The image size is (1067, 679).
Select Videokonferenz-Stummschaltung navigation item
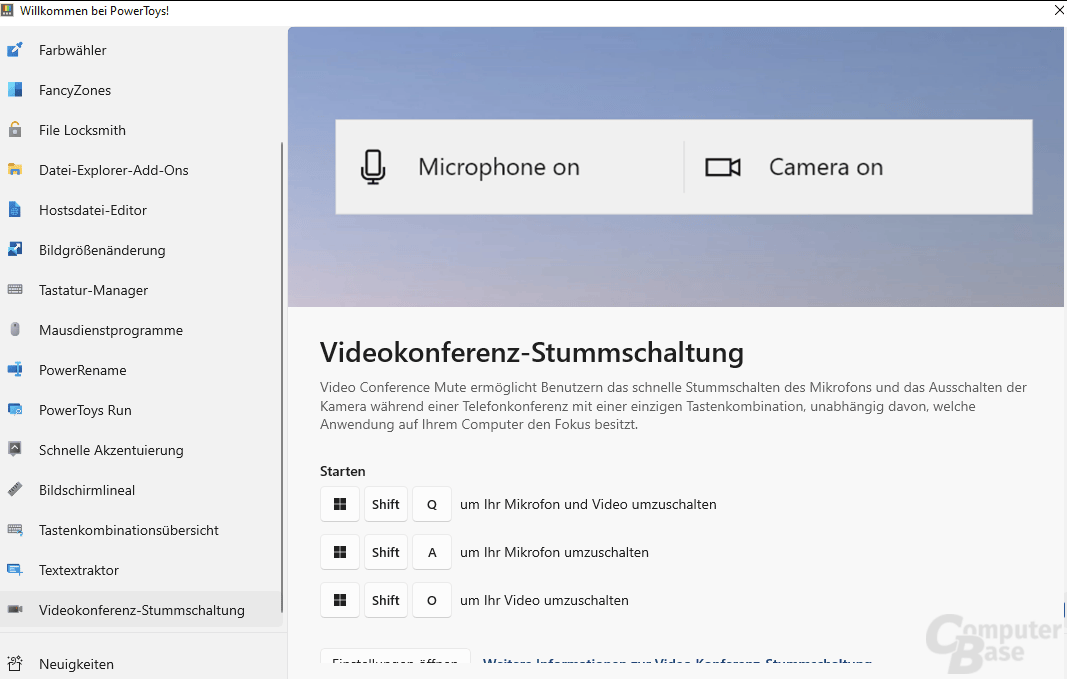coord(141,610)
